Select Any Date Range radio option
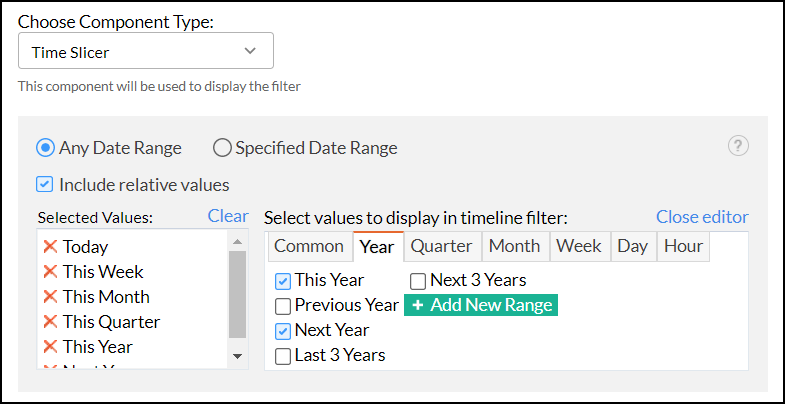785x404 pixels. point(45,148)
